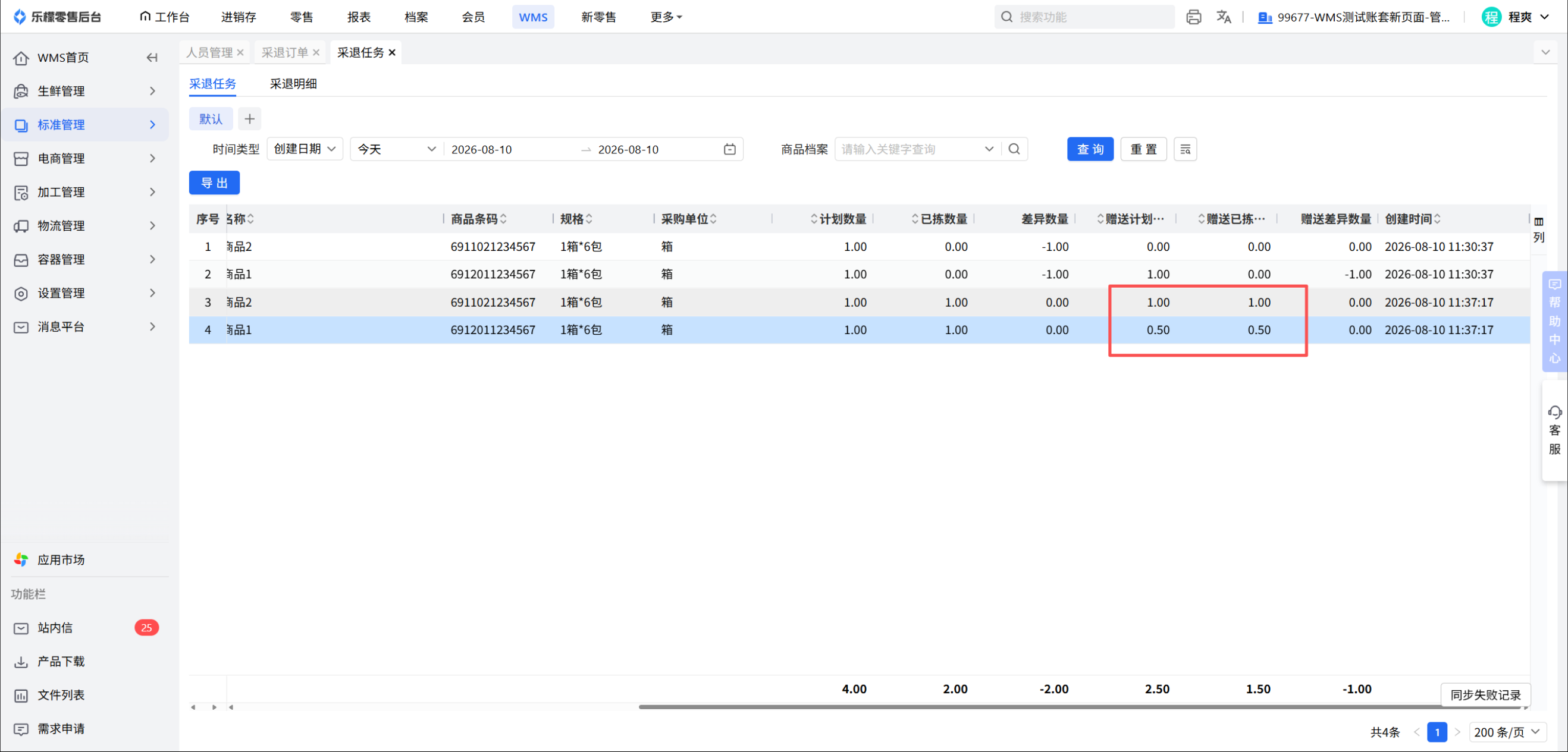Open 同步失败记录 button

[x=1485, y=695]
